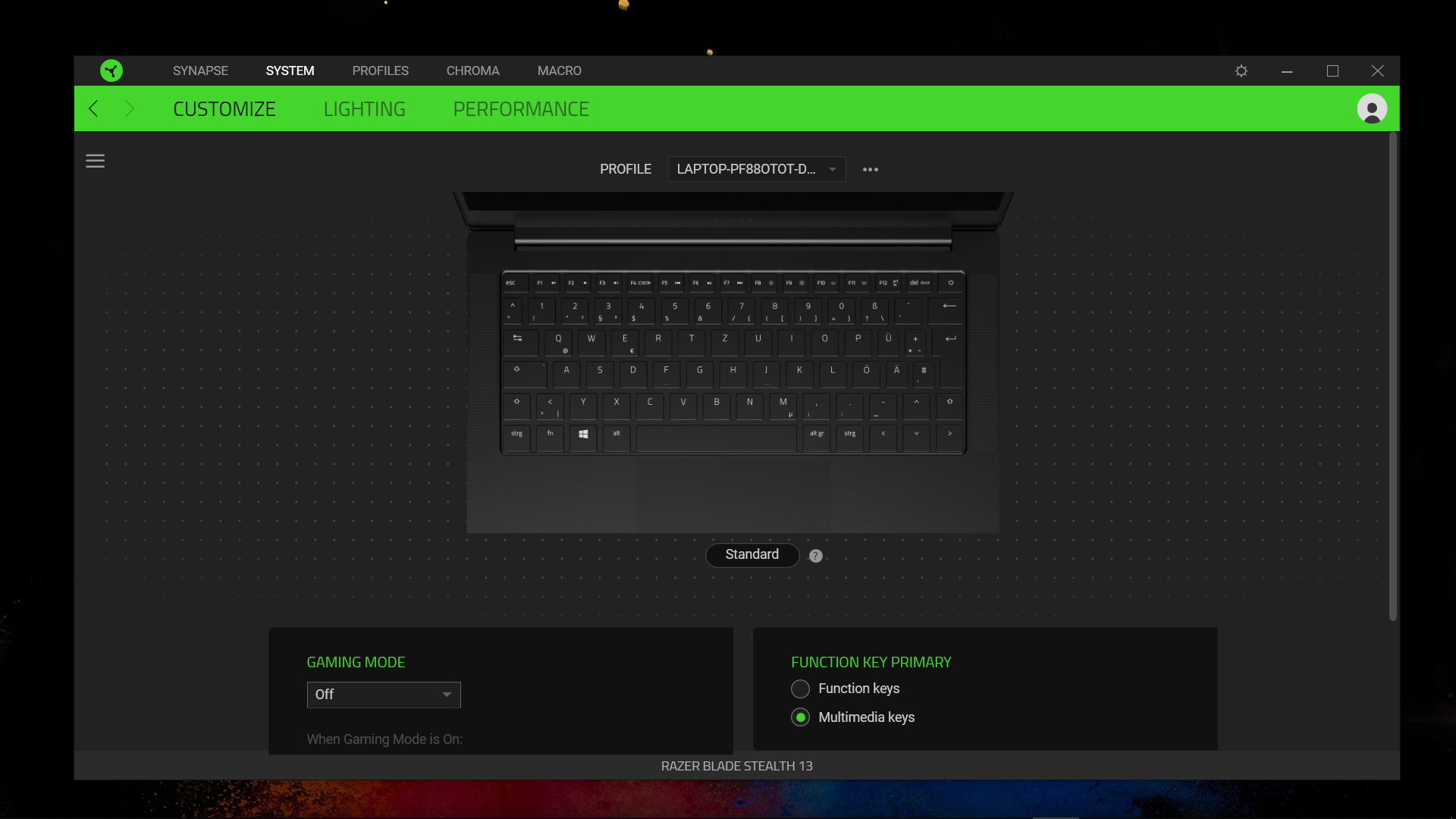The height and width of the screenshot is (819, 1456).
Task: Click the Standard mode button
Action: (x=752, y=555)
